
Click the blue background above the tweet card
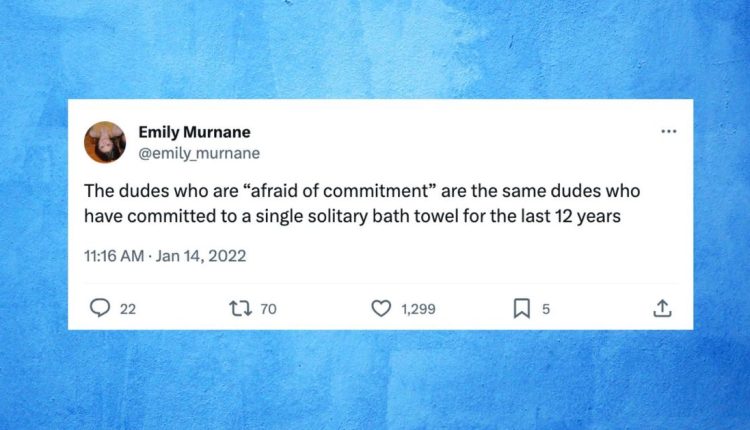point(375,50)
